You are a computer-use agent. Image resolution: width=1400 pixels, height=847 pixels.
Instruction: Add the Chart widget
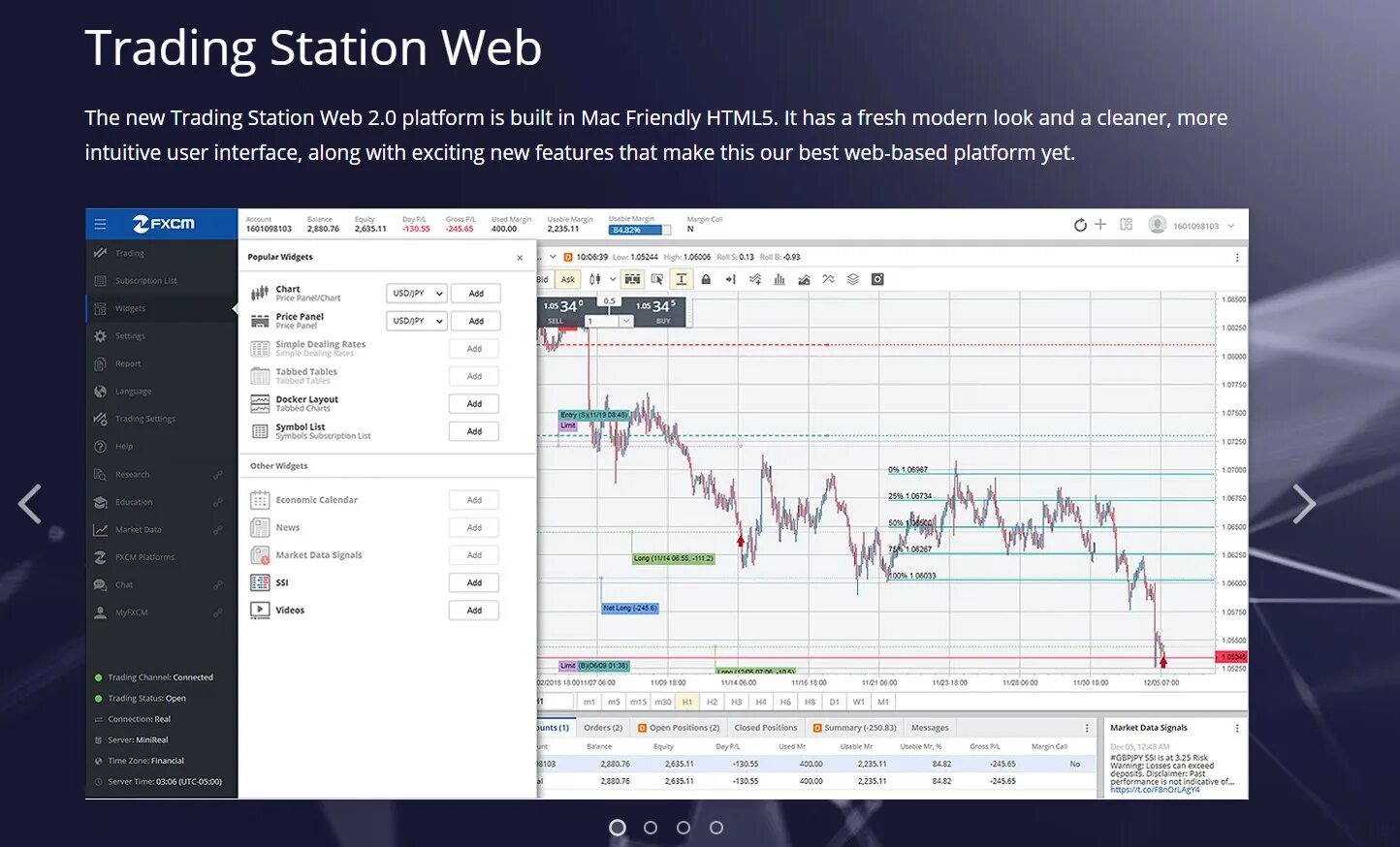pyautogui.click(x=476, y=294)
